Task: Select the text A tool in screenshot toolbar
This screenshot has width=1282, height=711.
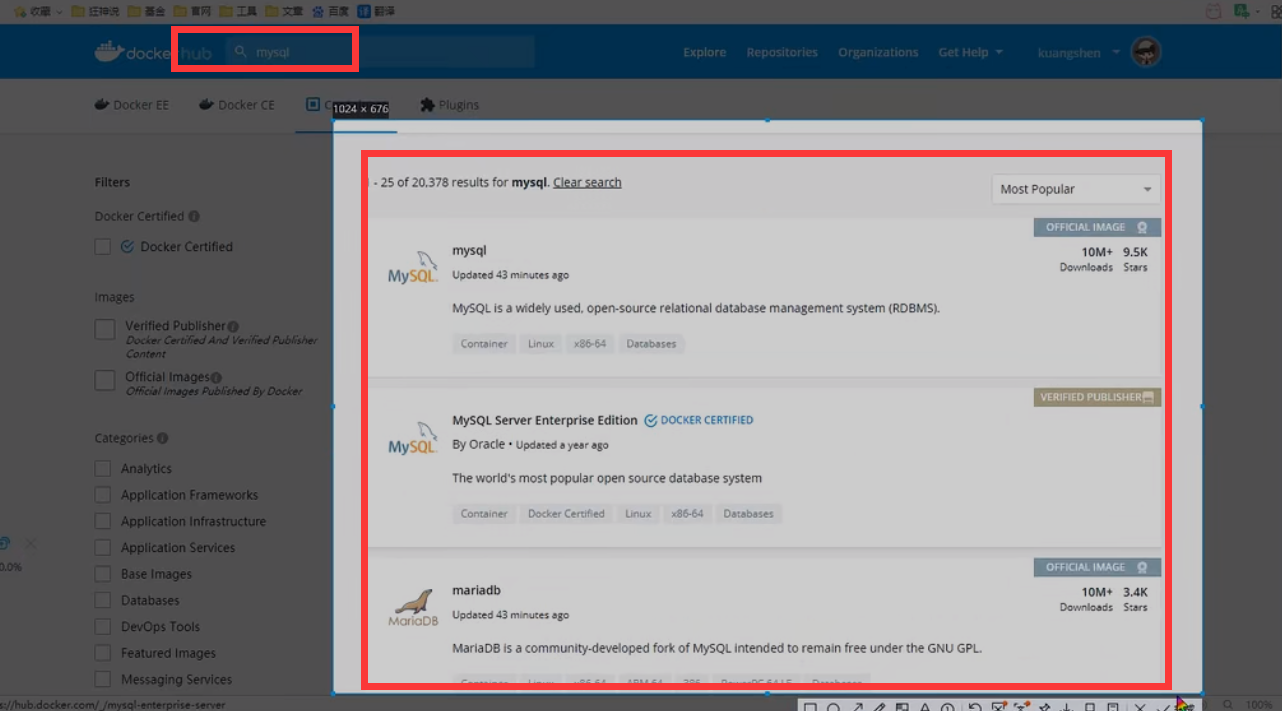Action: coord(925,706)
